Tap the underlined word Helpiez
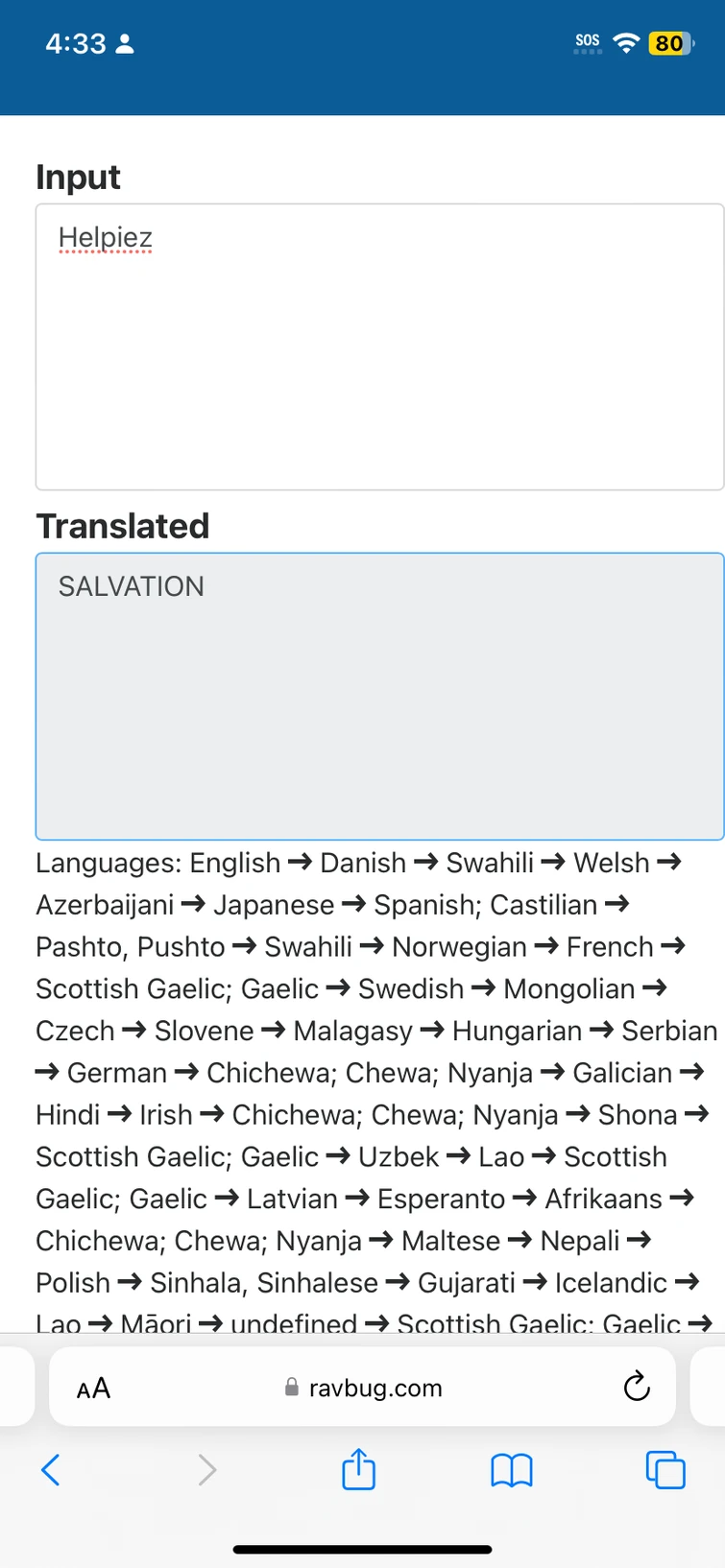Image resolution: width=725 pixels, height=1568 pixels. (106, 237)
